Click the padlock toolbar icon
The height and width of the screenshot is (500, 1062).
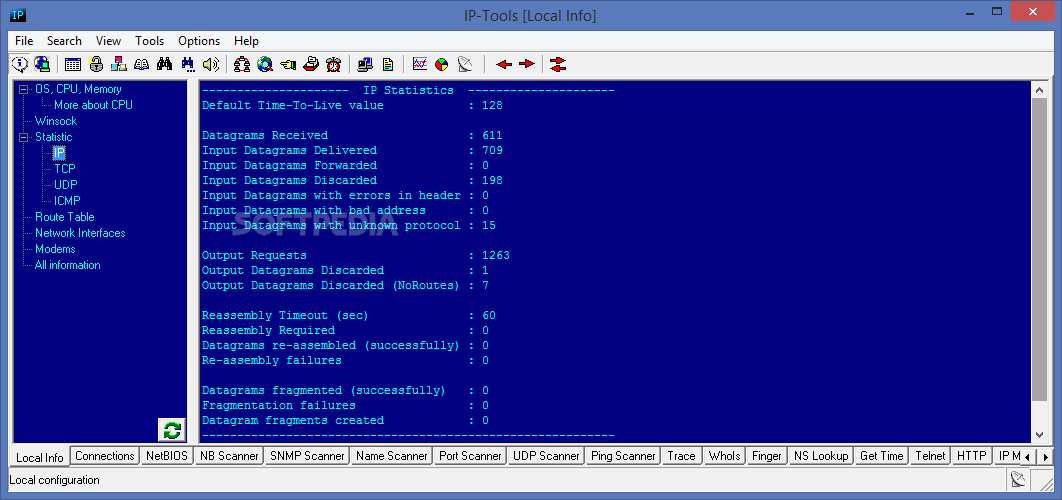click(96, 64)
